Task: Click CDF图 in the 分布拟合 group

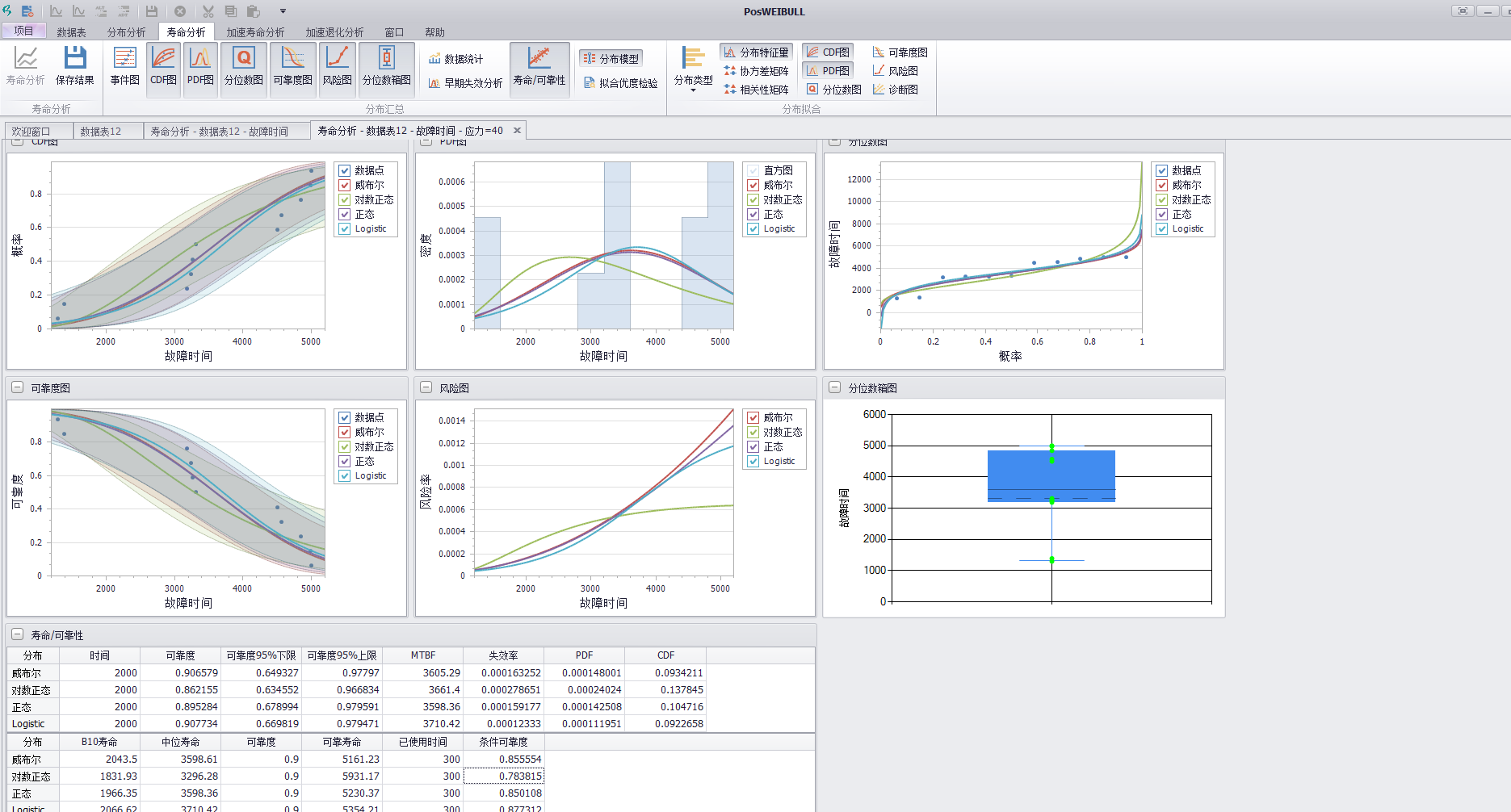Action: [x=828, y=52]
